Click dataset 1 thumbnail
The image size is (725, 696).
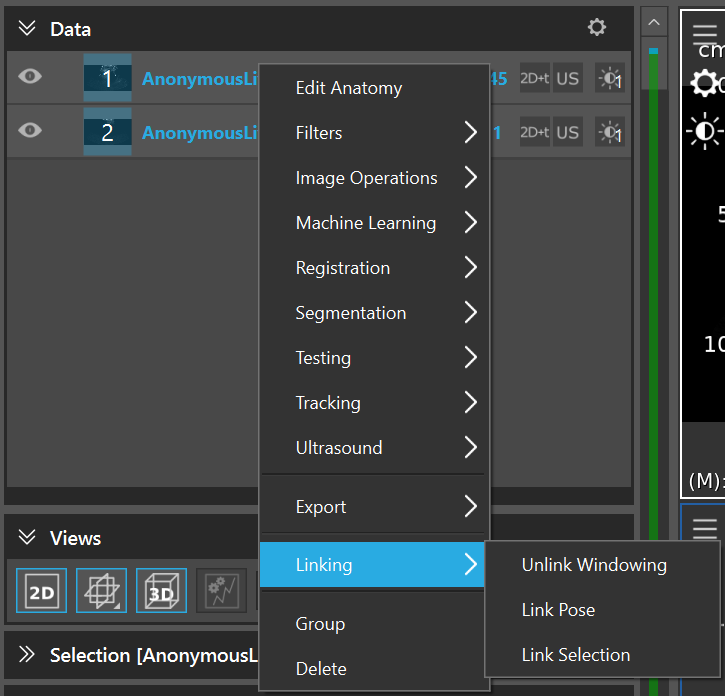point(107,78)
